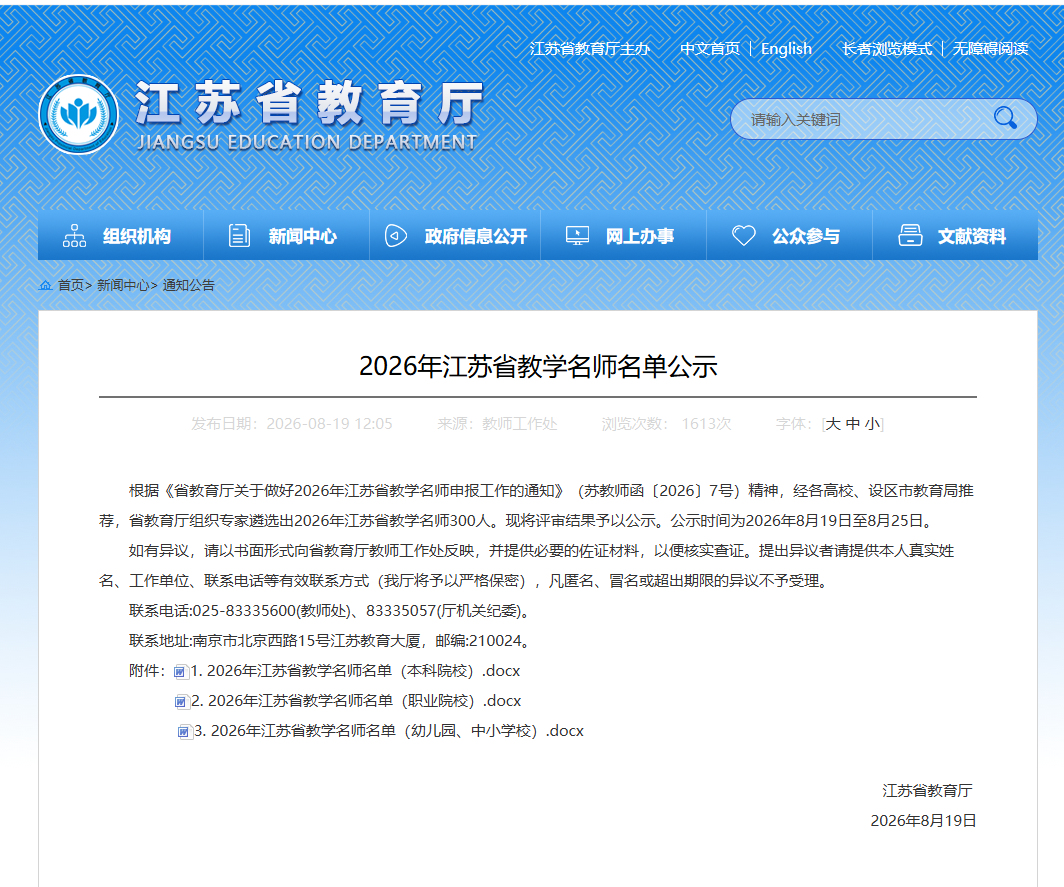Click the 网上办事 monitor icon
The width and height of the screenshot is (1064, 887).
click(x=577, y=236)
